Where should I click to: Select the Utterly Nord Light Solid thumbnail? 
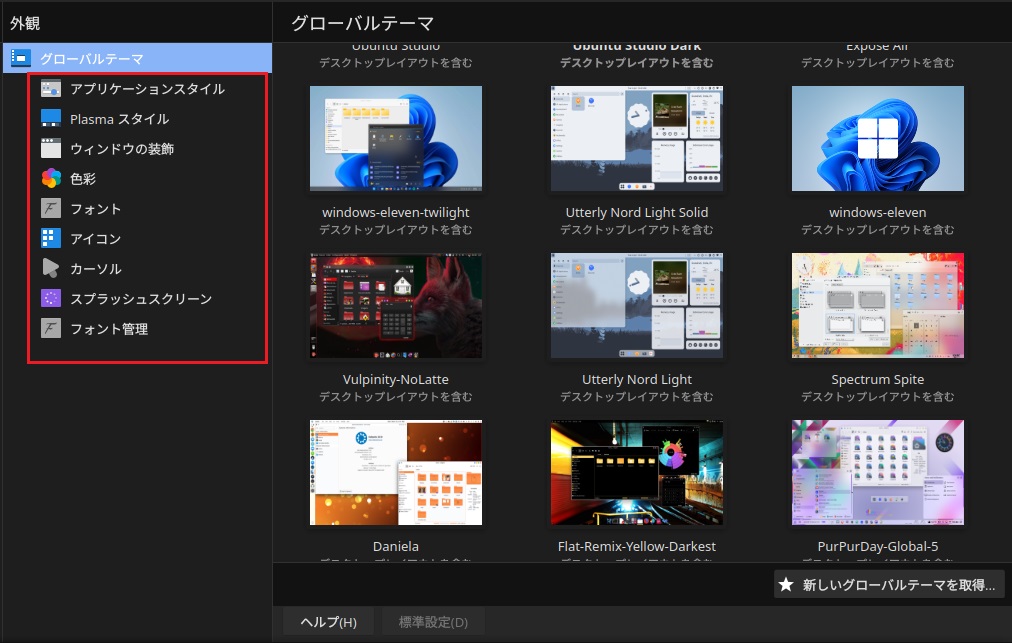[x=636, y=138]
